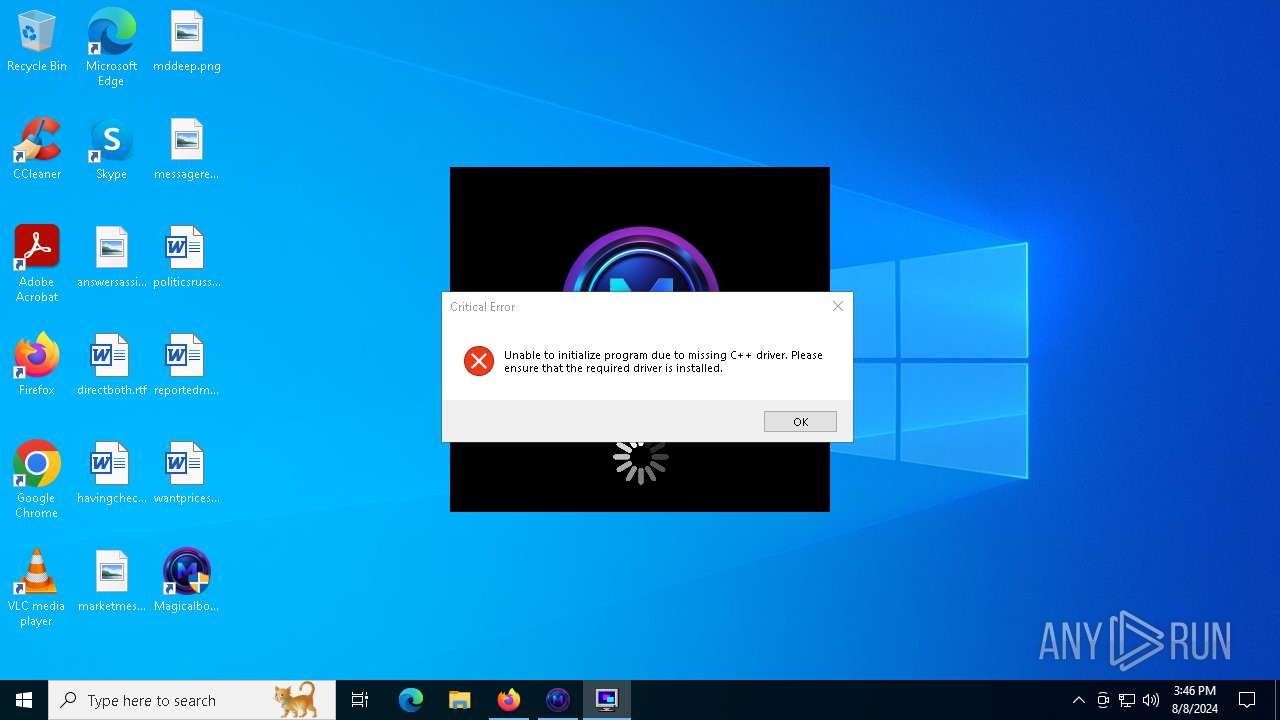Image resolution: width=1280 pixels, height=720 pixels.
Task: Select the VLC media player shortcut
Action: (x=37, y=587)
